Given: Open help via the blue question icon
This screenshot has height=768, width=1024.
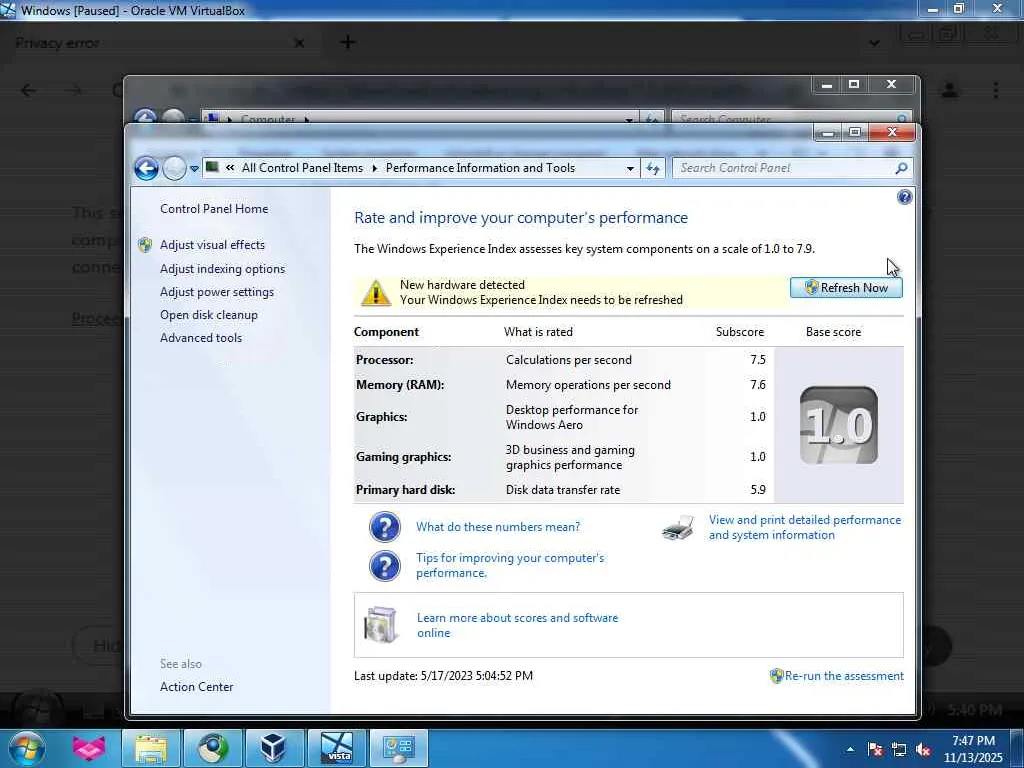Looking at the screenshot, I should [x=904, y=197].
